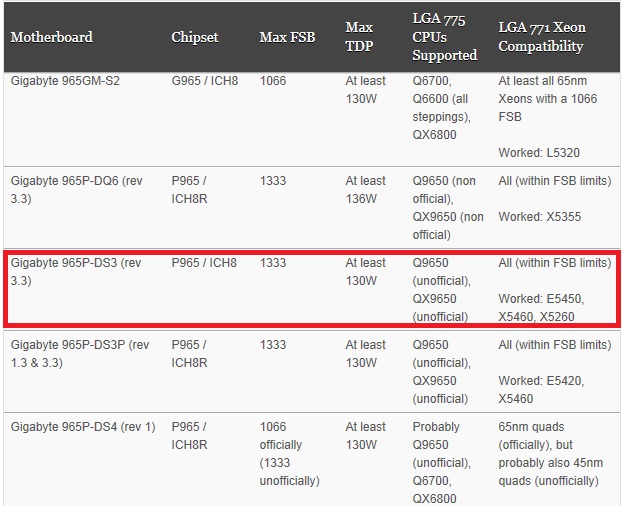Click the Max TDP column header
This screenshot has height=506, width=624.
pos(359,37)
